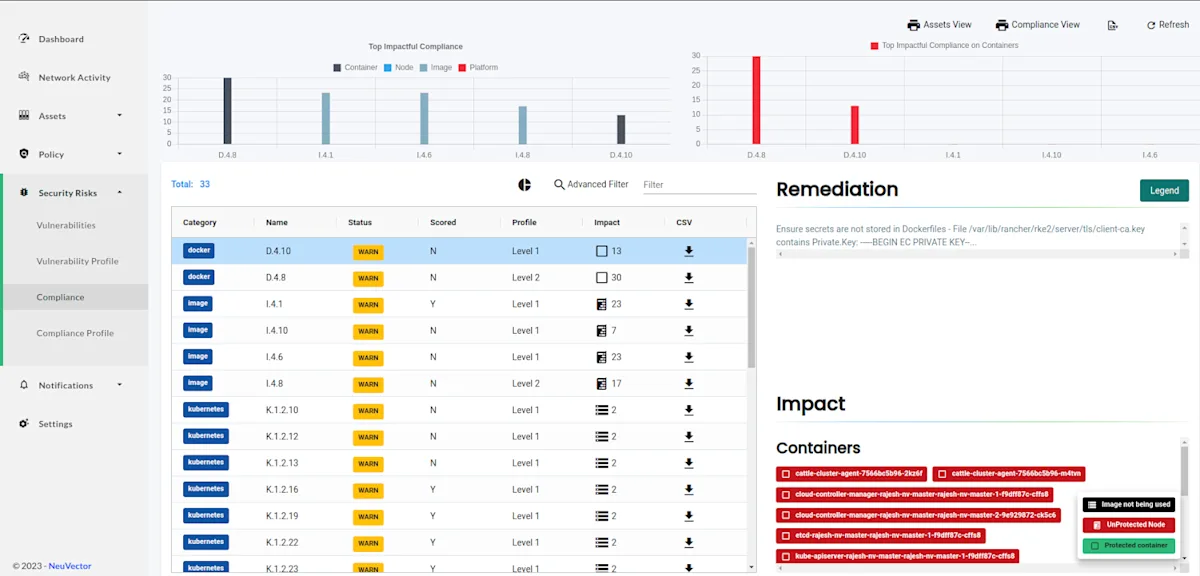Sort table by Scored column

(443, 222)
